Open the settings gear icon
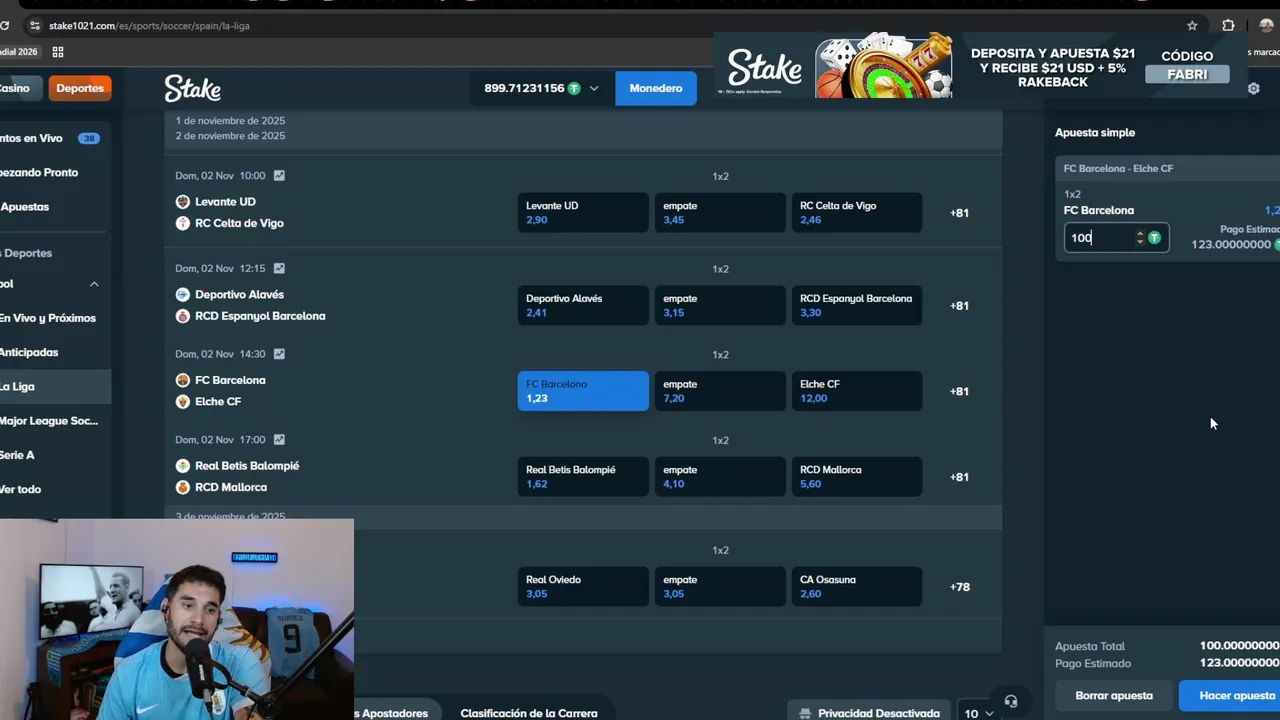 [x=1253, y=88]
